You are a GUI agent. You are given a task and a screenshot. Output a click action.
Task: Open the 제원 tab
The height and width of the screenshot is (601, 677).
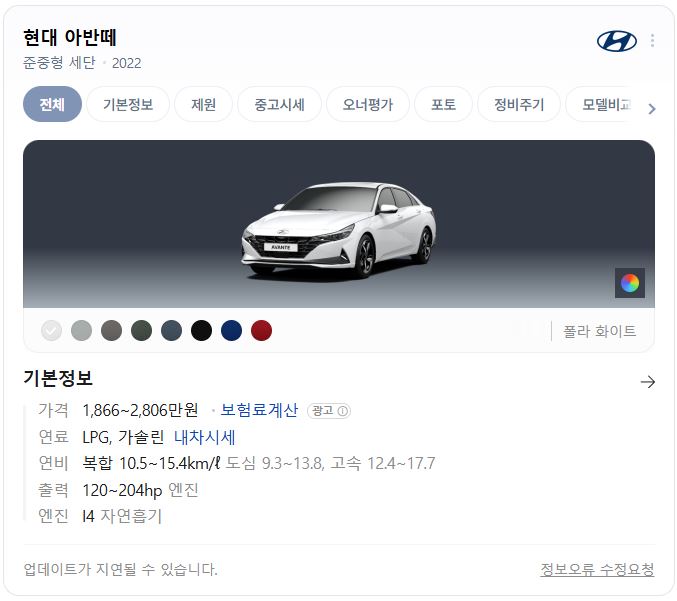coord(203,104)
